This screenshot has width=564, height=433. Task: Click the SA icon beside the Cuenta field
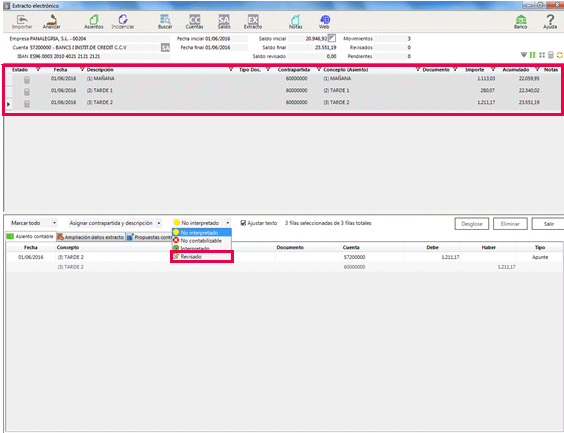pyautogui.click(x=165, y=47)
